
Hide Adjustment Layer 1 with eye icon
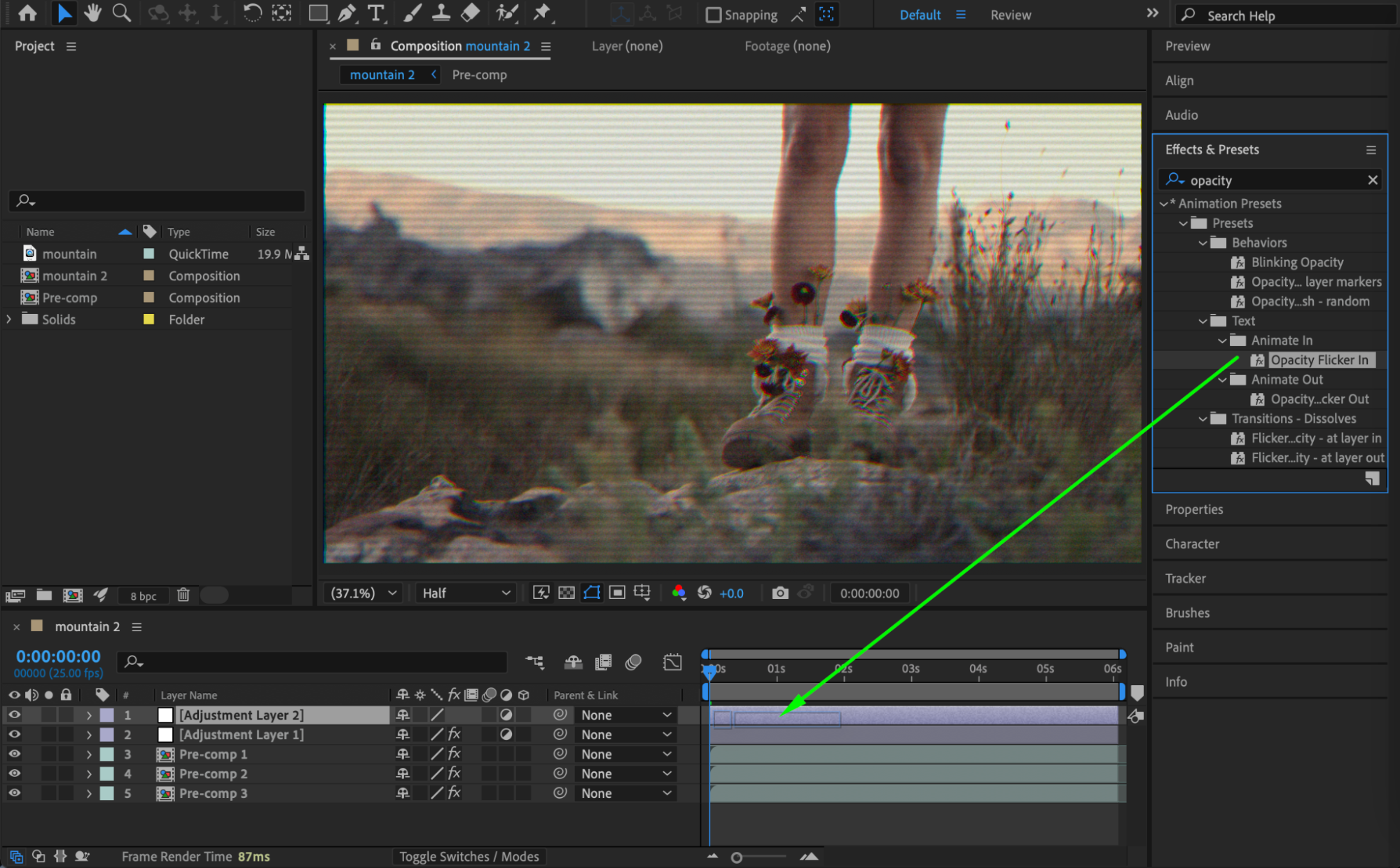[14, 734]
